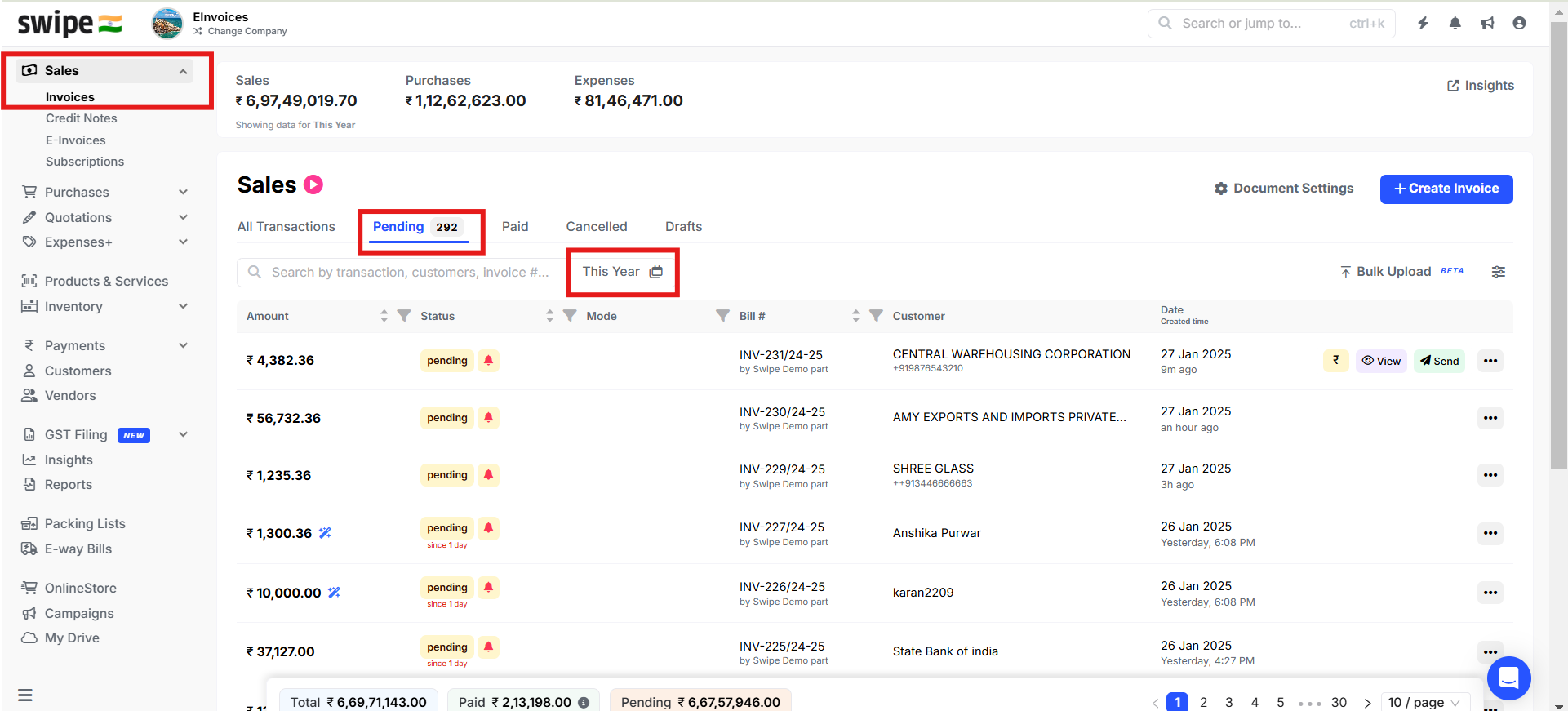This screenshot has width=1568, height=711.
Task: Select the Pending tab
Action: pyautogui.click(x=419, y=227)
